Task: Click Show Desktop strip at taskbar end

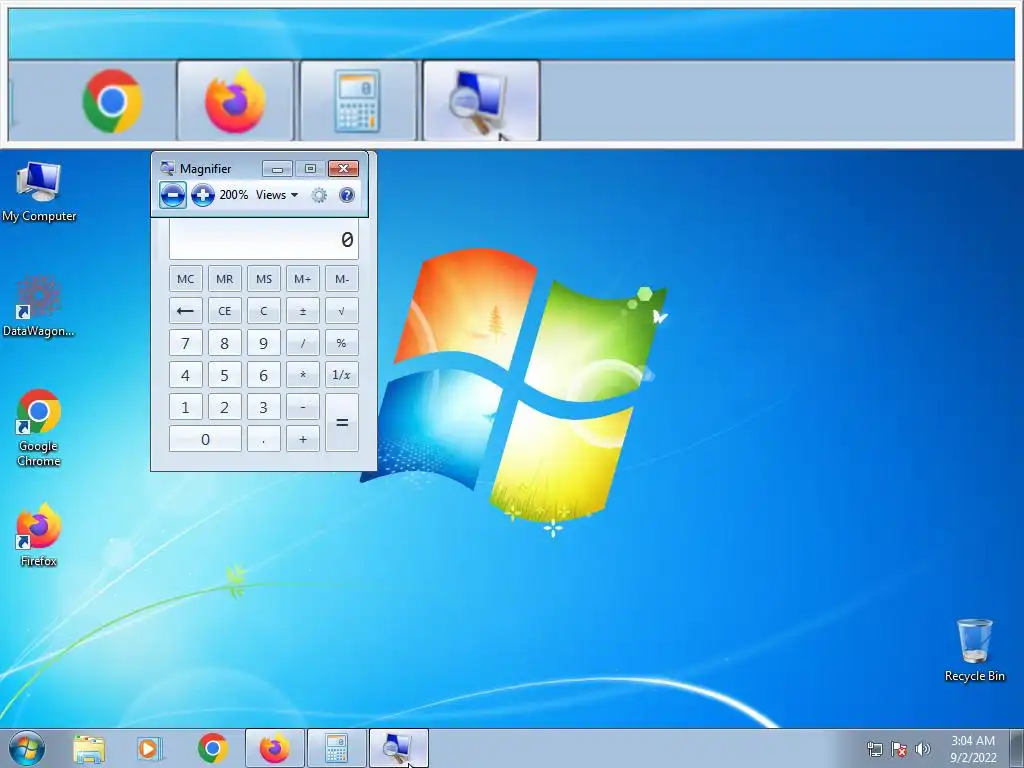Action: coord(1017,749)
